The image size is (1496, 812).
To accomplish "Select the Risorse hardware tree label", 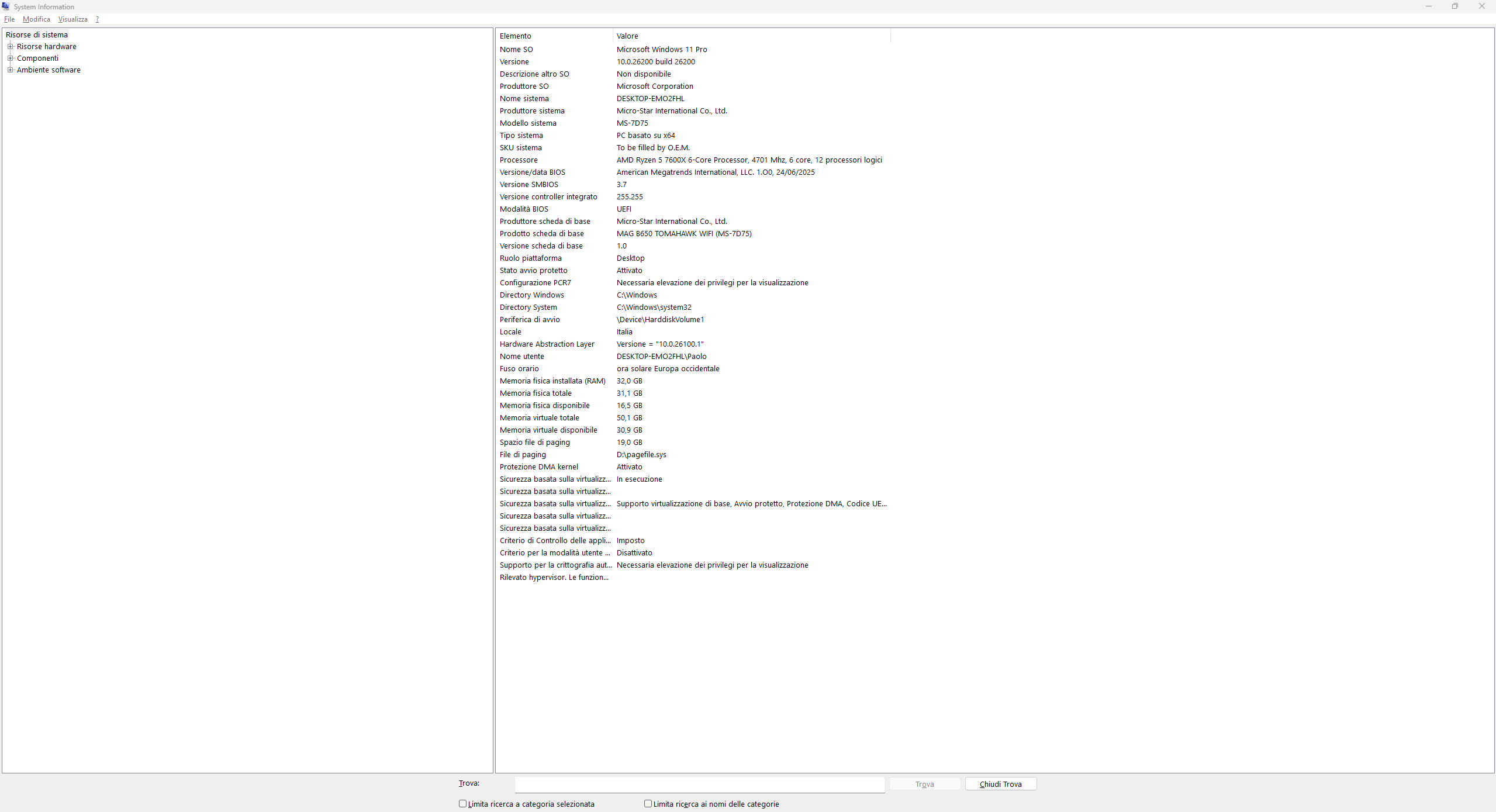I will [x=47, y=46].
